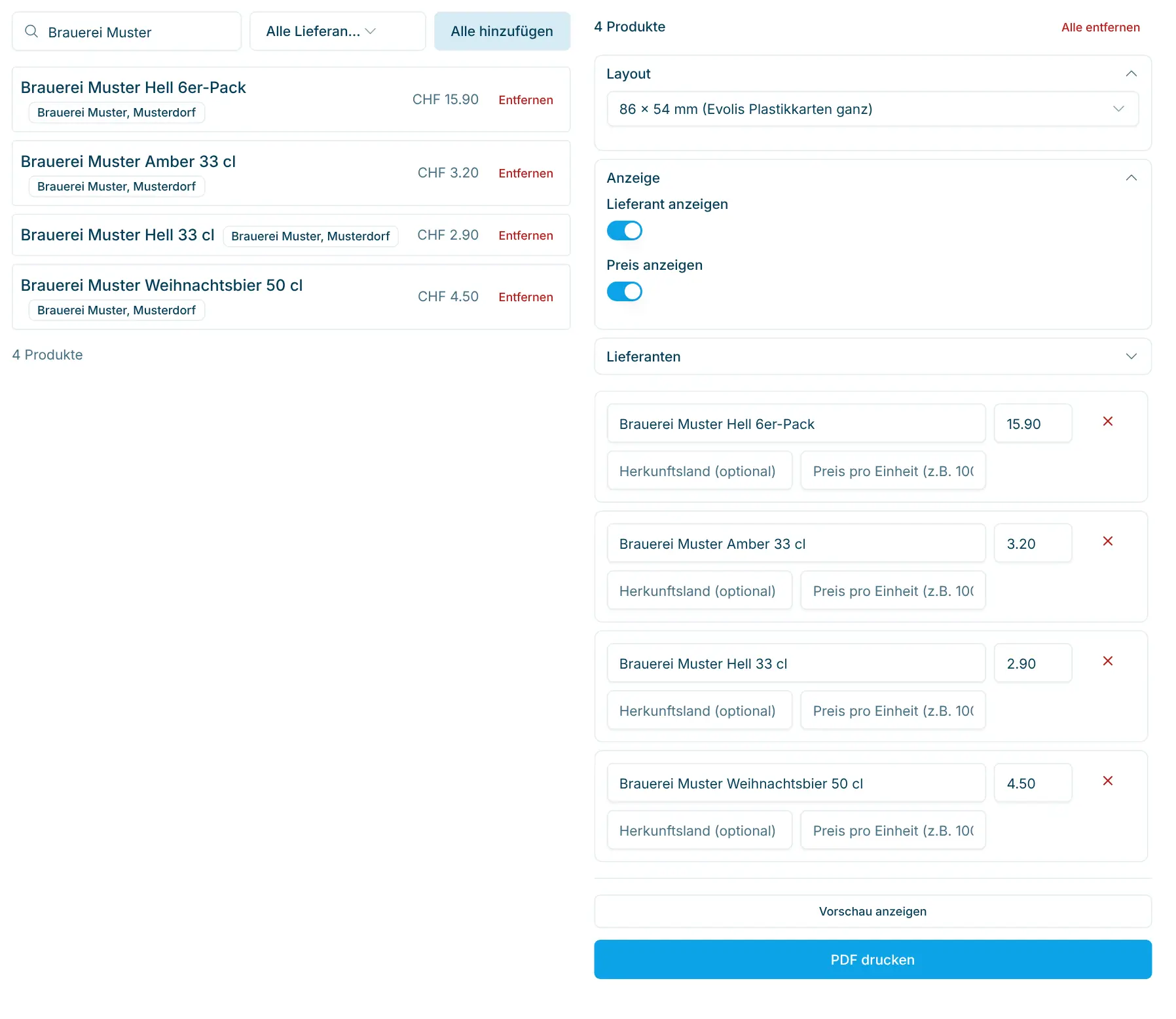Delete Weihnachtsbier 50 cl label via red X
1176x1019 pixels.
point(1107,781)
